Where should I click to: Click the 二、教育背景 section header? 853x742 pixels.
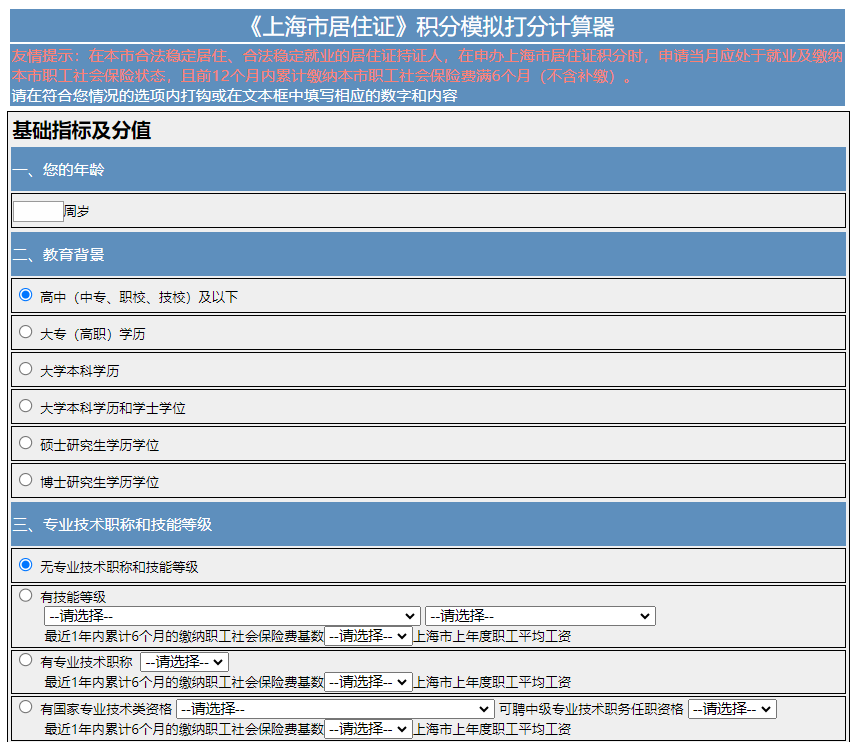428,254
